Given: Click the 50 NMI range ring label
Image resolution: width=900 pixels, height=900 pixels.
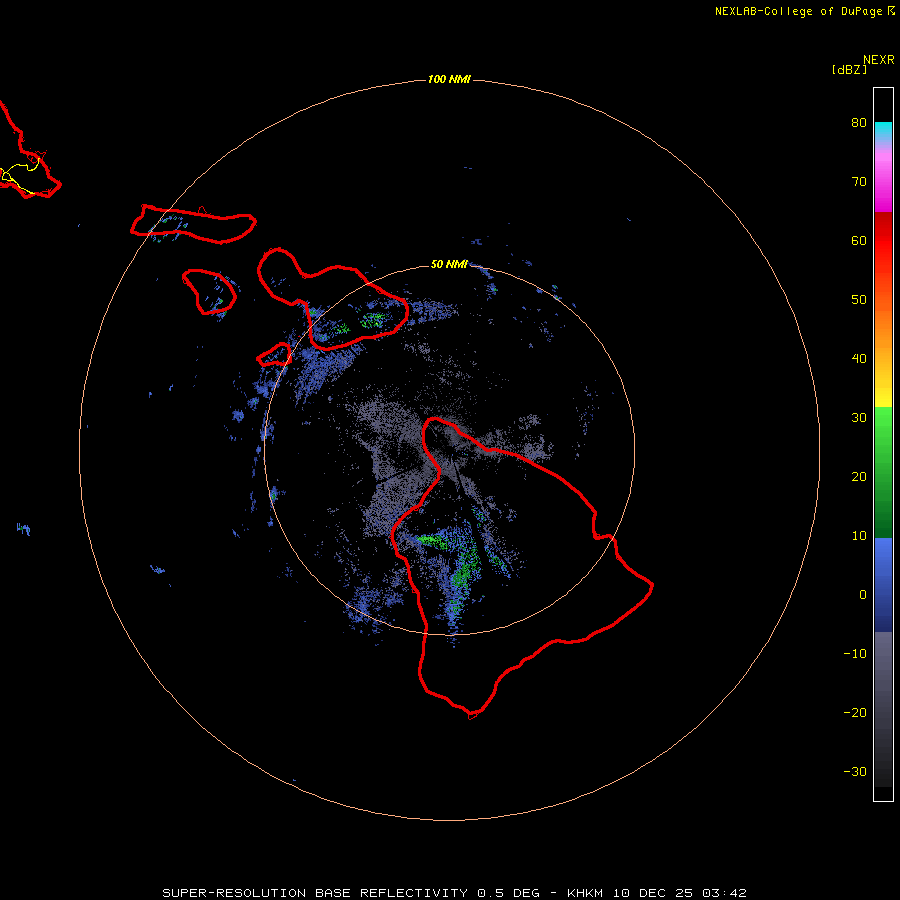Looking at the screenshot, I should click(x=449, y=264).
